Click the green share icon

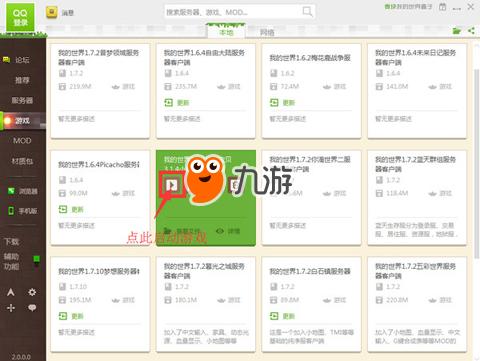471,31
